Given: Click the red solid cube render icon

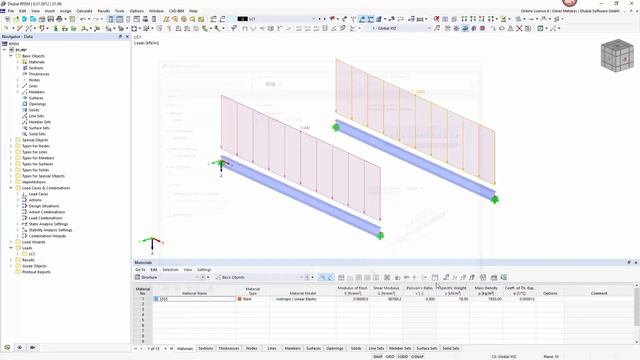Looking at the screenshot, I should [x=482, y=29].
